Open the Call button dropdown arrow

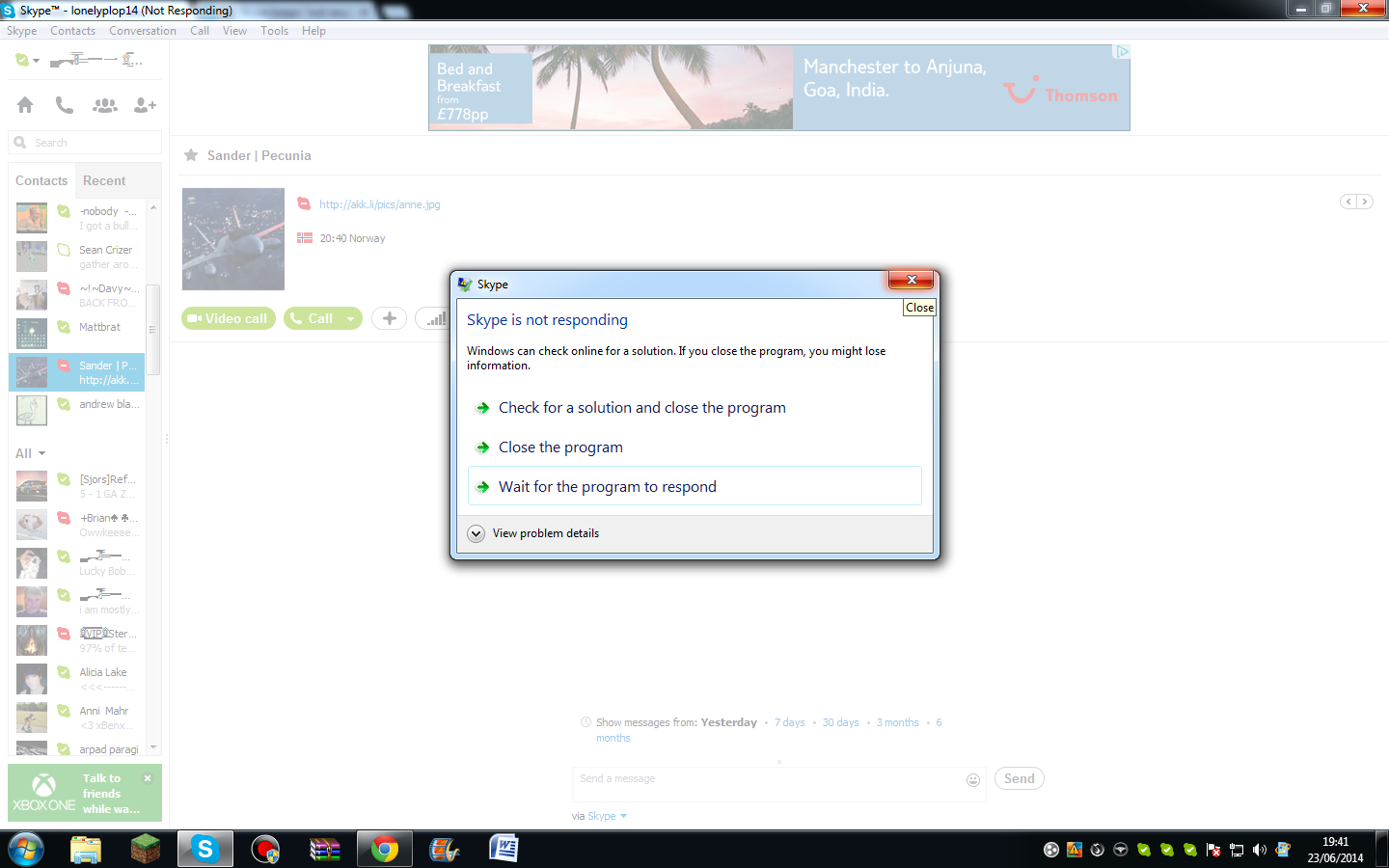tap(351, 319)
